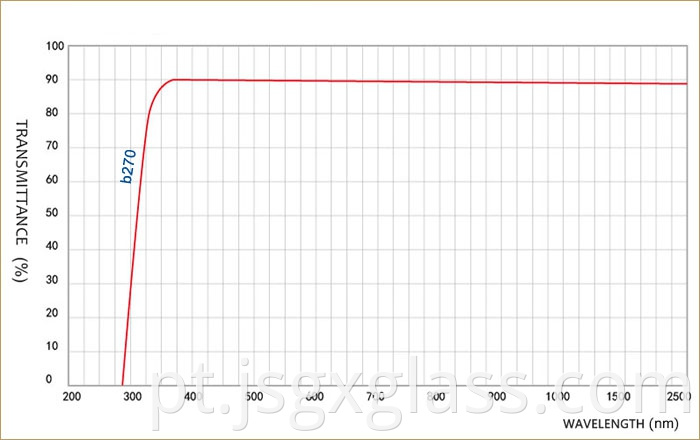Click the 50 y-axis tick label

[56, 214]
